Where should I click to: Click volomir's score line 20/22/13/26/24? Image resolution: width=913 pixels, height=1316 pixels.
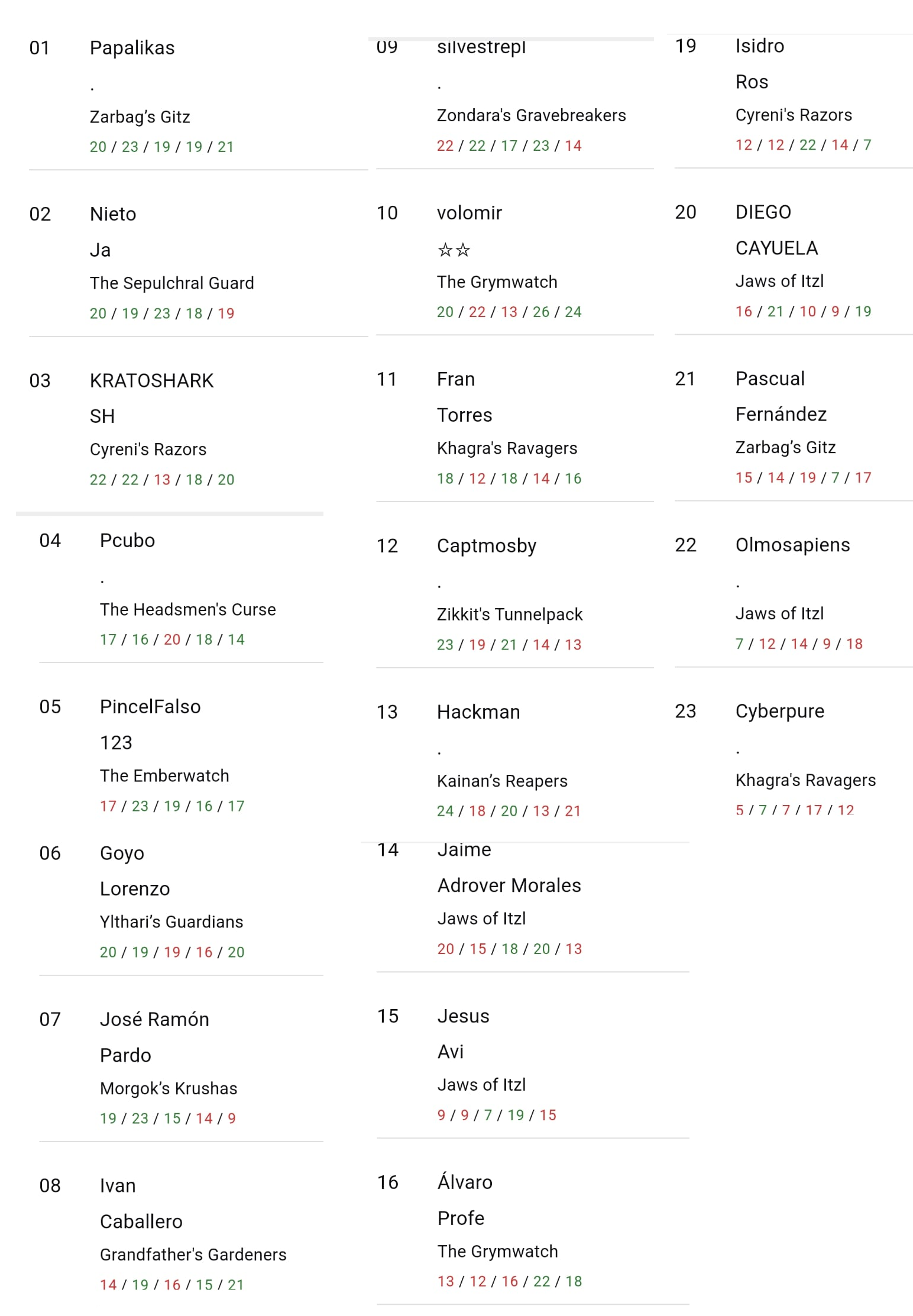coord(509,312)
